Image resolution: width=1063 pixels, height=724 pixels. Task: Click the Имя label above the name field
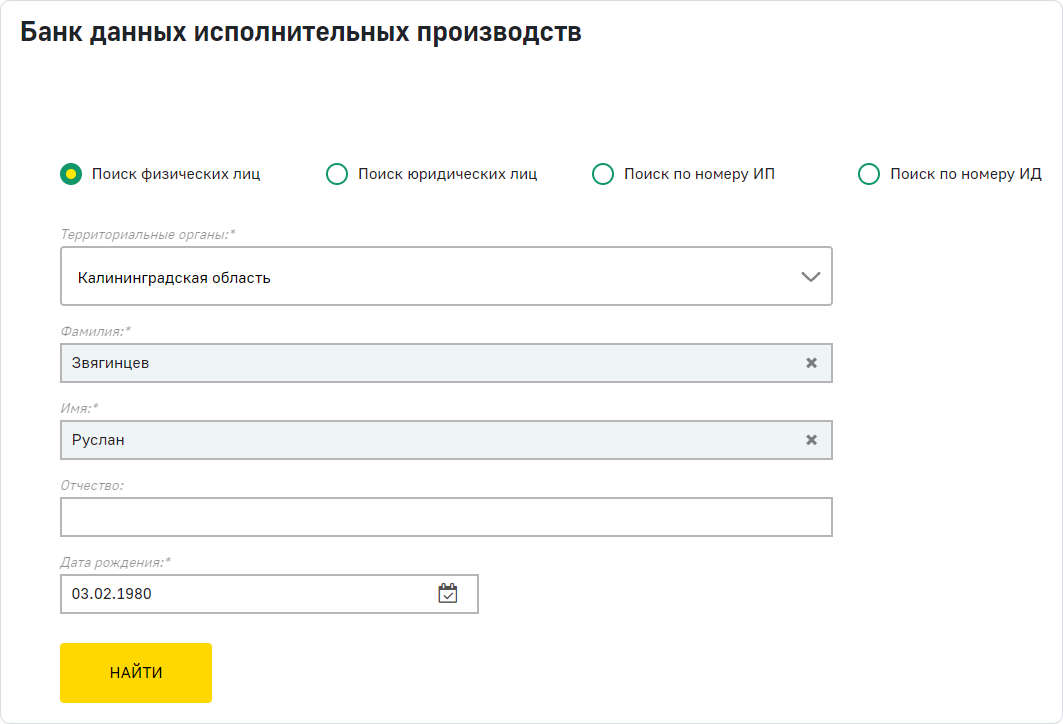tap(80, 408)
